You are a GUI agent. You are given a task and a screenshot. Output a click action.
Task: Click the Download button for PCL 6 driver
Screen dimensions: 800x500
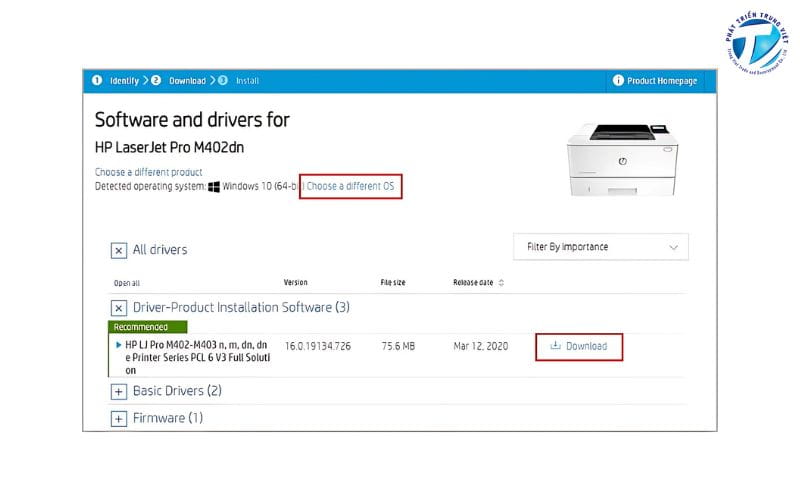579,346
